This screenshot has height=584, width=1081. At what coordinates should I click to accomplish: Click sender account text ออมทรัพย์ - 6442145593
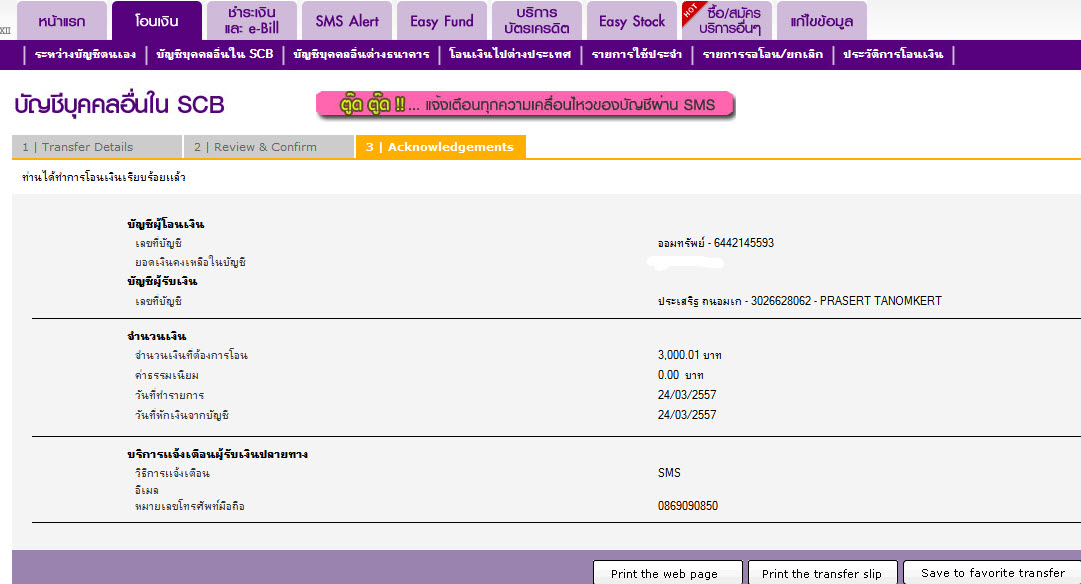(716, 243)
